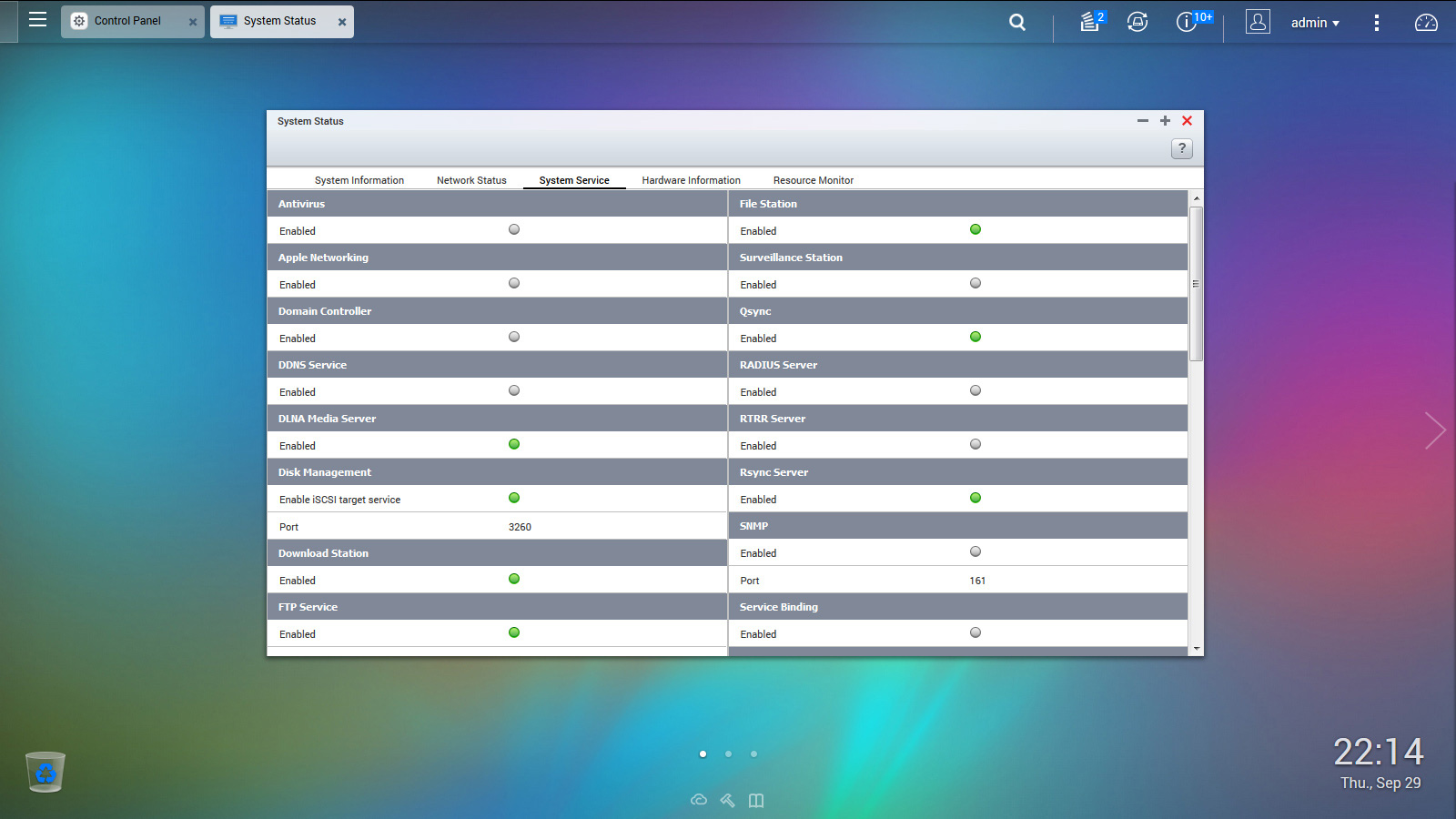The image size is (1456, 819).
Task: Close the System Status taskbar tab
Action: click(342, 22)
